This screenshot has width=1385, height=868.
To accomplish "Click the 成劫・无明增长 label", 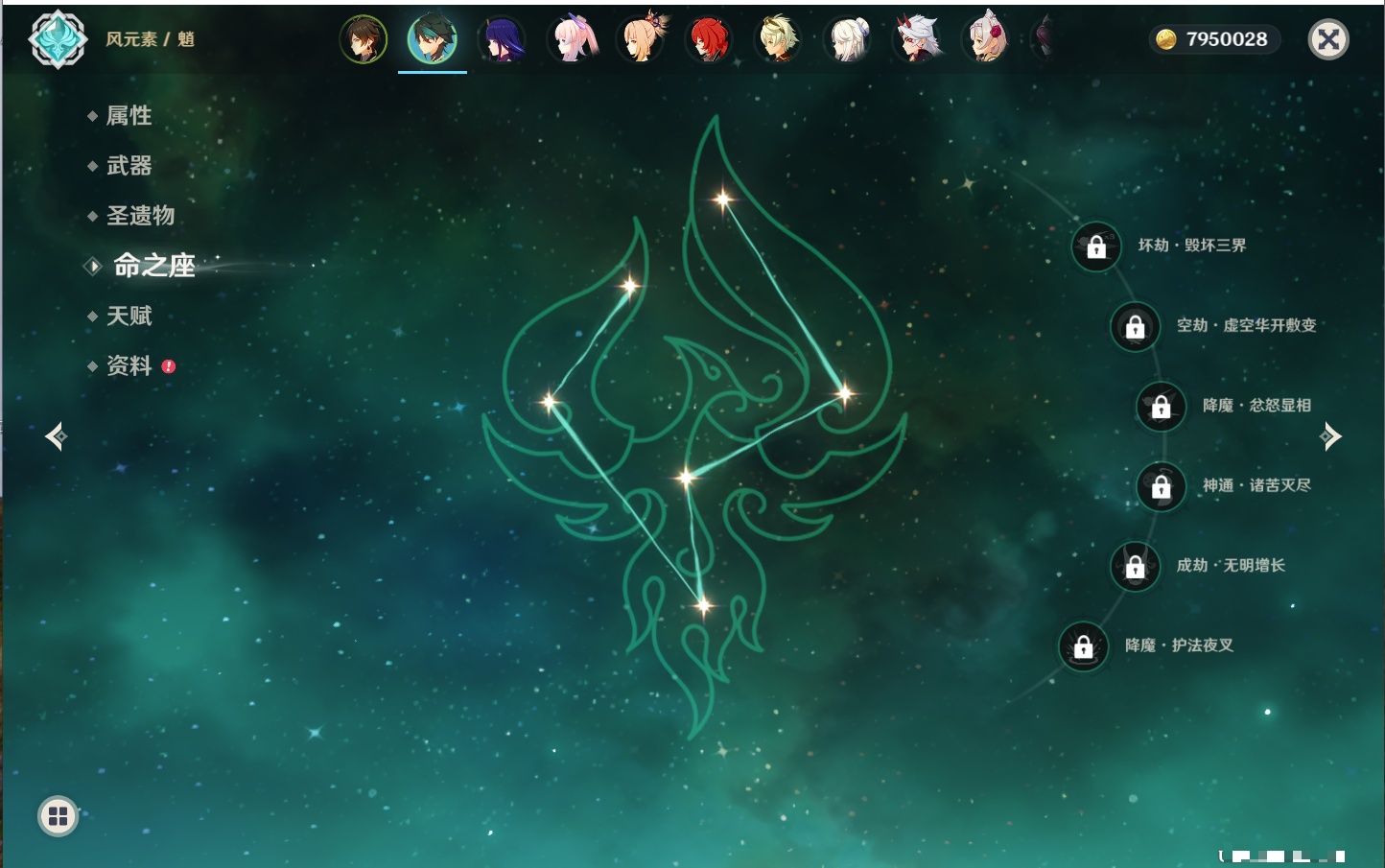I will (x=1231, y=565).
